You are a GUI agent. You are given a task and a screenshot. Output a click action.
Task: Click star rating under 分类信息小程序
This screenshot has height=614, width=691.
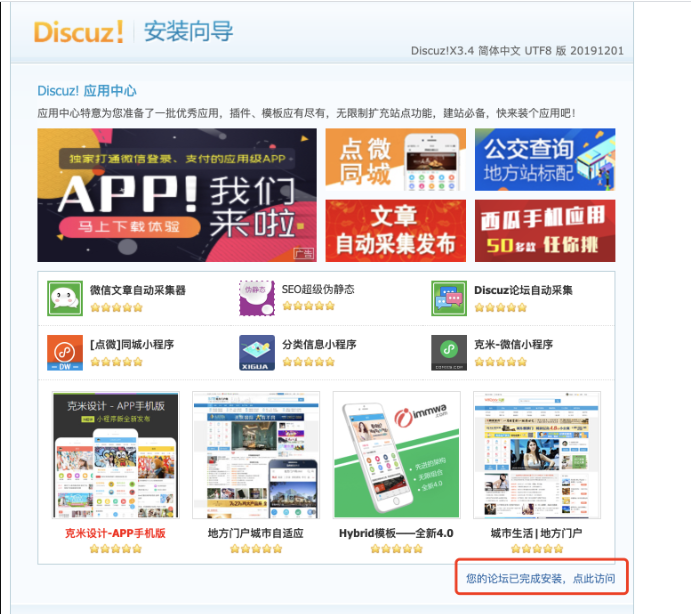(308, 362)
